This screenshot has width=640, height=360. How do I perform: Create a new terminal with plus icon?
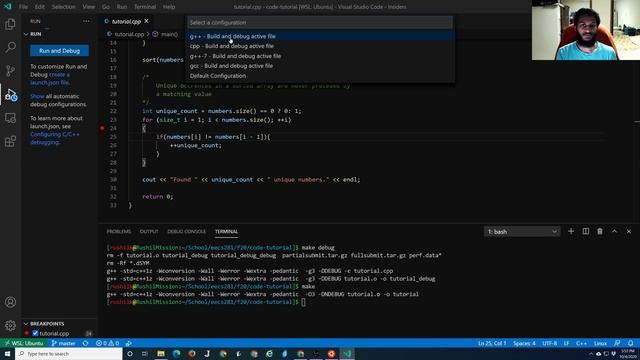point(571,231)
